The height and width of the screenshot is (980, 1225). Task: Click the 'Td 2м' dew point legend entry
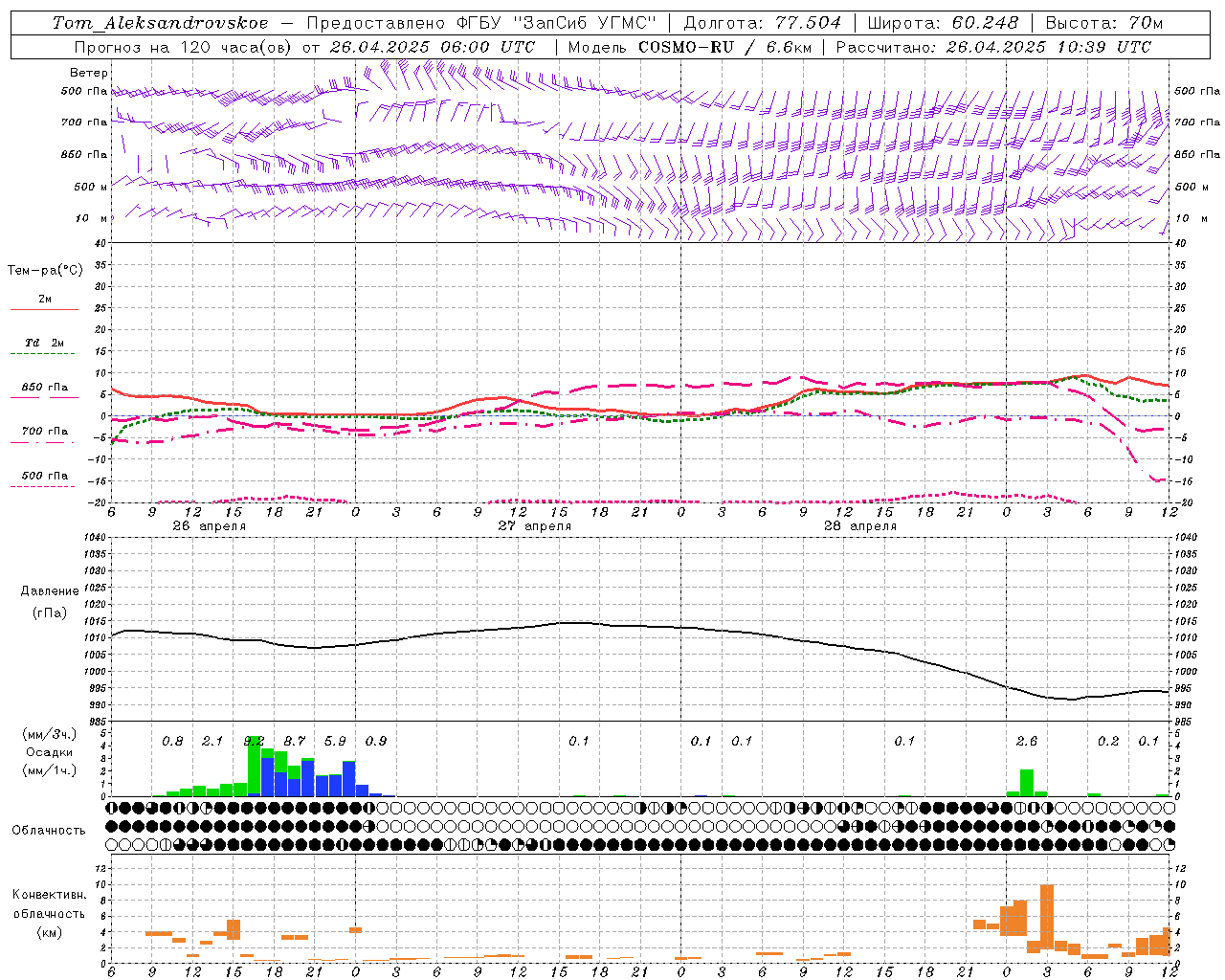pos(45,343)
